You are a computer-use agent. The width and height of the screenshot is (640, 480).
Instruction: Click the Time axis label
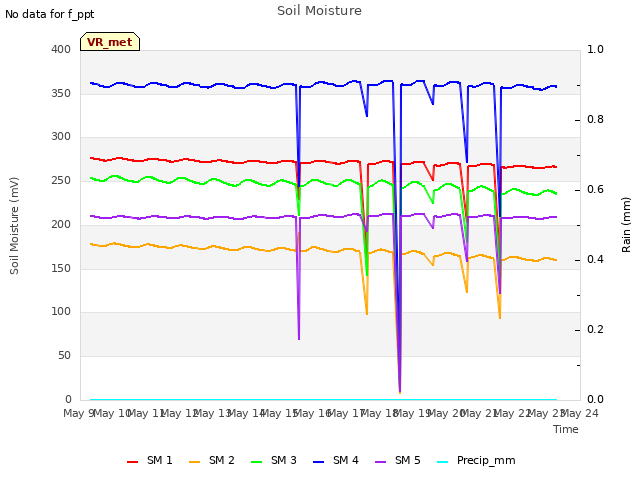[566, 429]
